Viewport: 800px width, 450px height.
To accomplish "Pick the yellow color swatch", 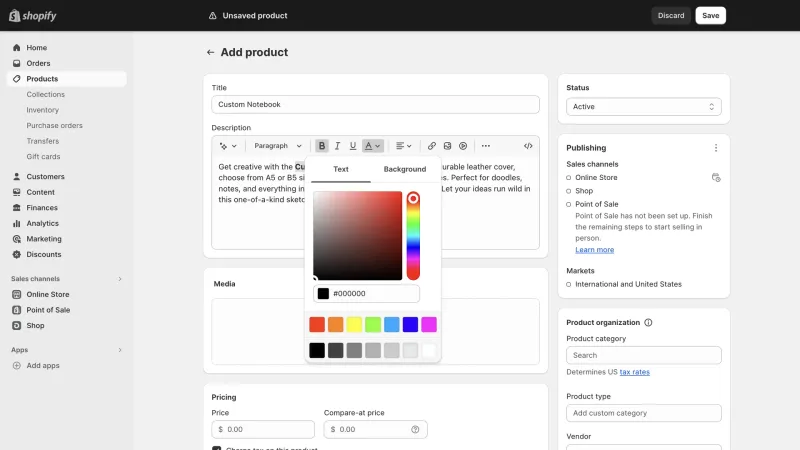I will point(354,324).
